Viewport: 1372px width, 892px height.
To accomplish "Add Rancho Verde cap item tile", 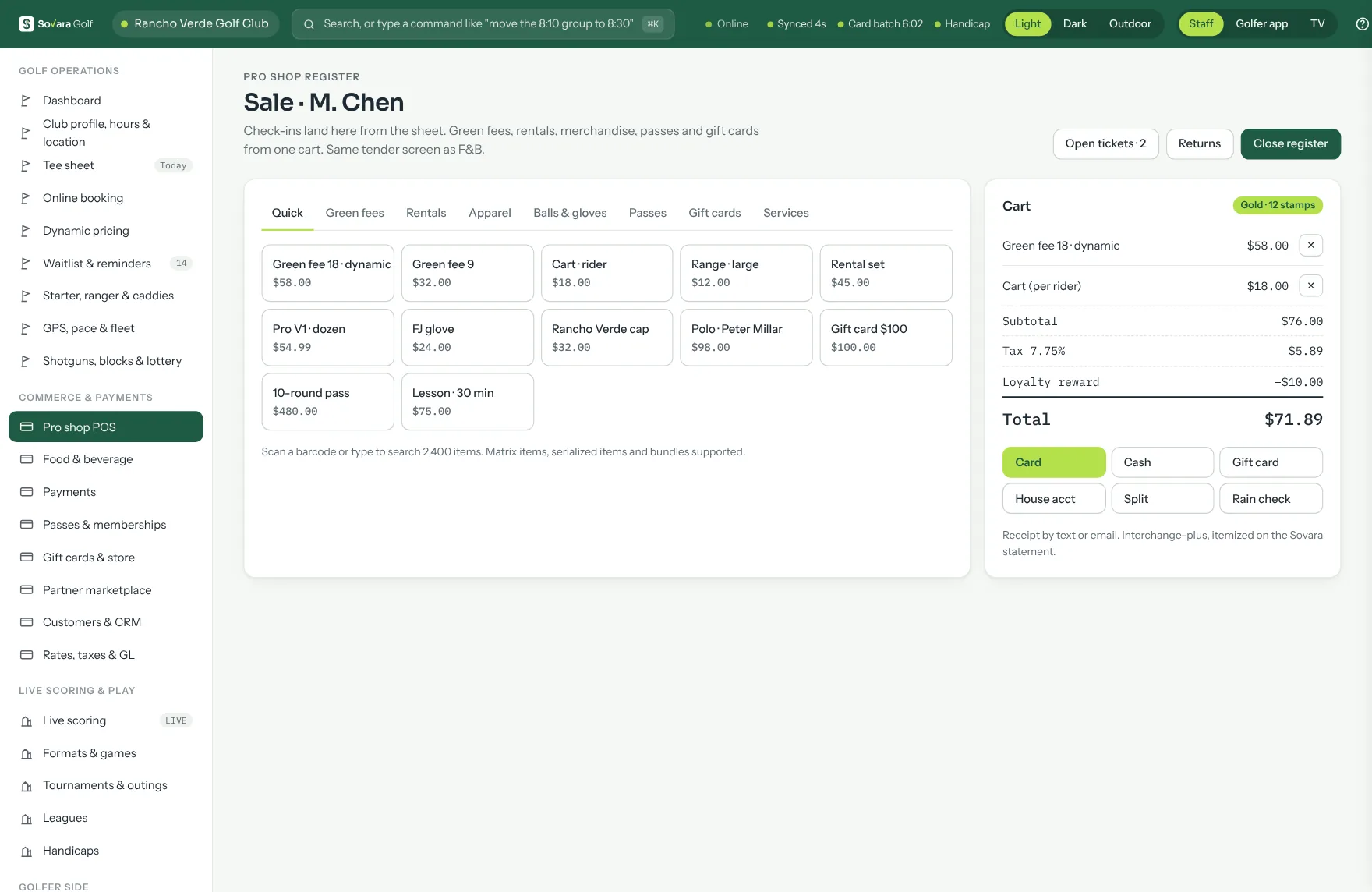I will (606, 338).
